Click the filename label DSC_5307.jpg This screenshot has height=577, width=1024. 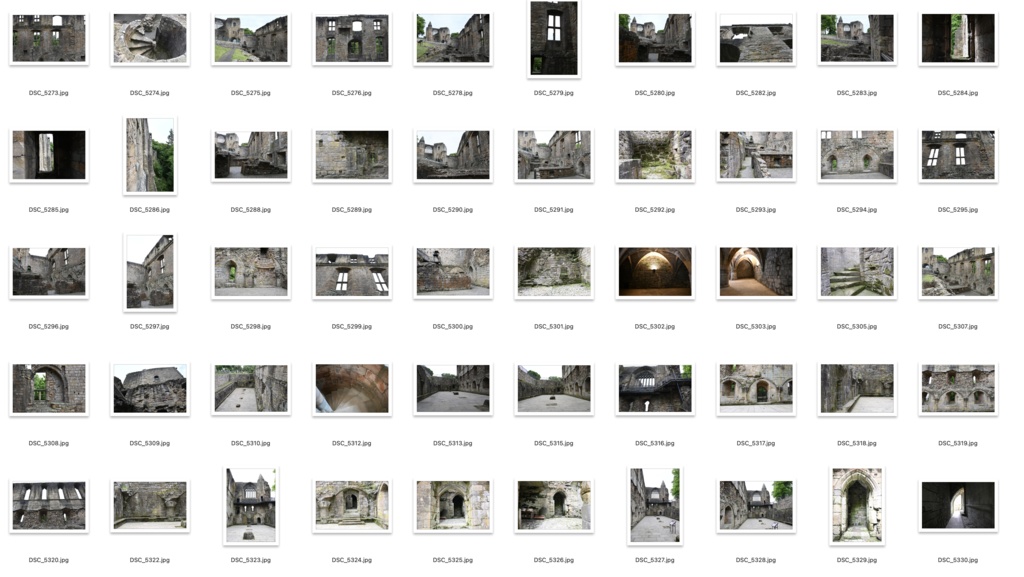point(956,325)
